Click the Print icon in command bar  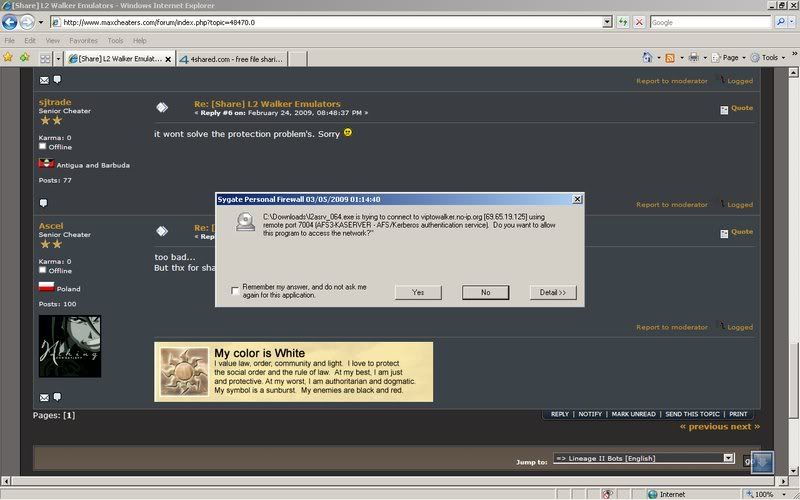(x=693, y=58)
